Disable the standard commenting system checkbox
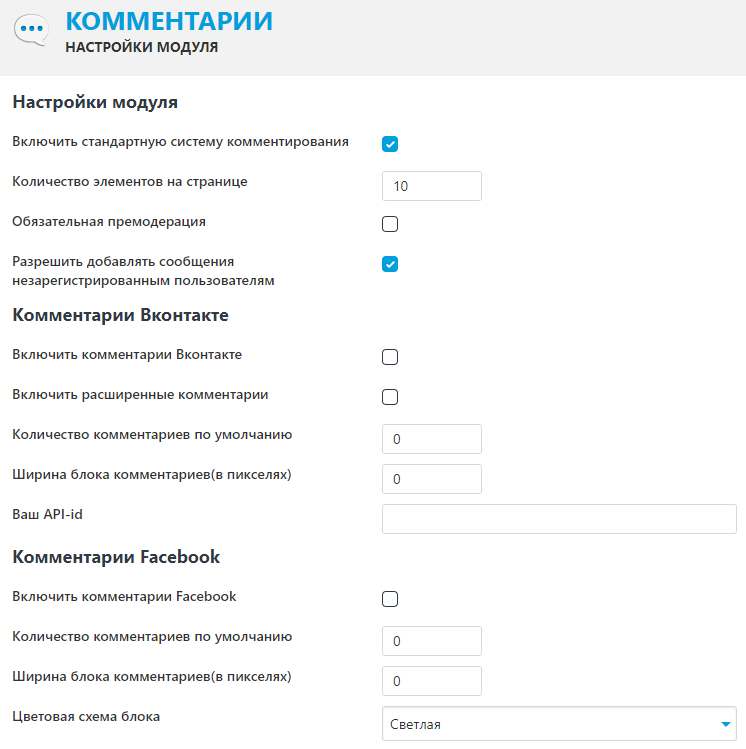Viewport: 746px width, 749px height. click(390, 144)
